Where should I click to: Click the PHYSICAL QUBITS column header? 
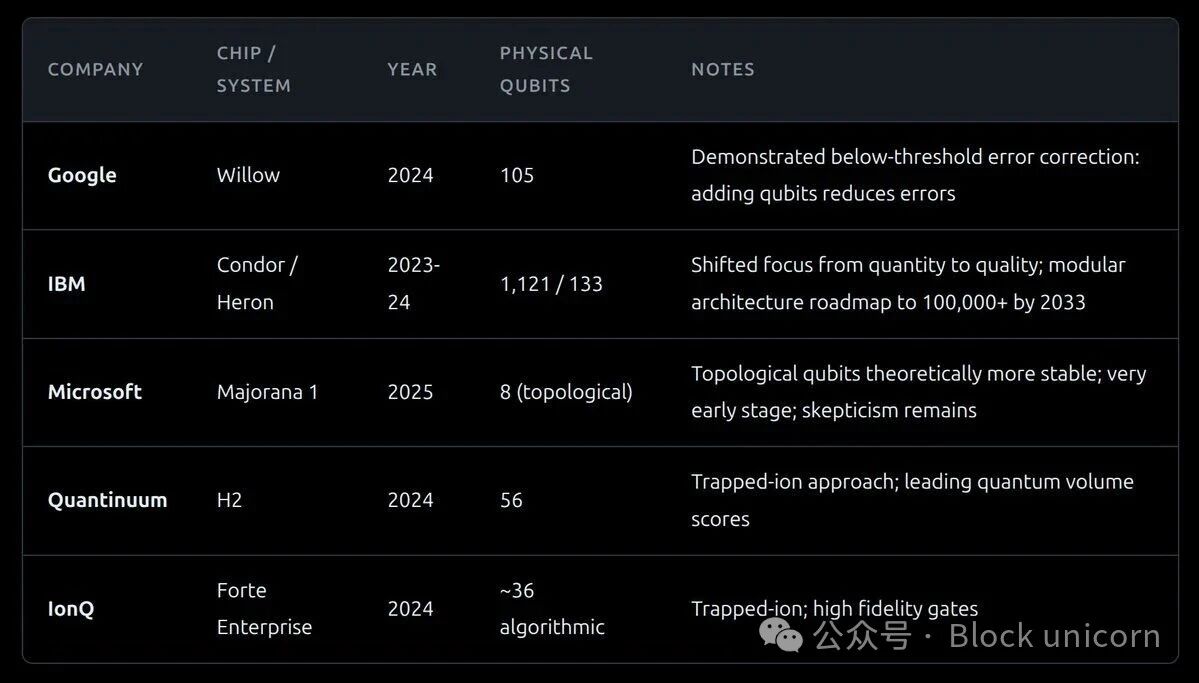pyautogui.click(x=546, y=69)
